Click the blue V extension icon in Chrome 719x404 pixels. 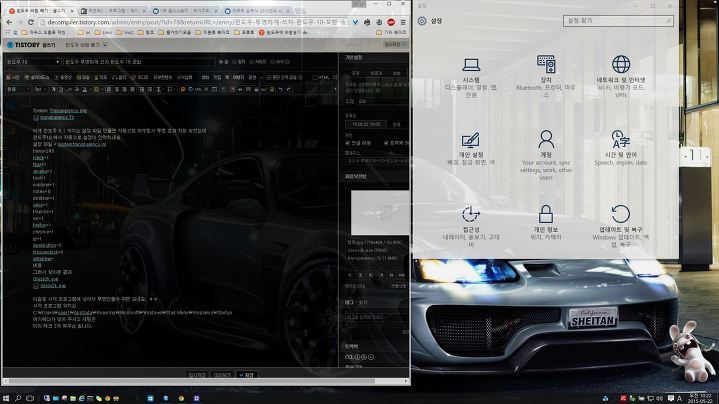point(355,22)
